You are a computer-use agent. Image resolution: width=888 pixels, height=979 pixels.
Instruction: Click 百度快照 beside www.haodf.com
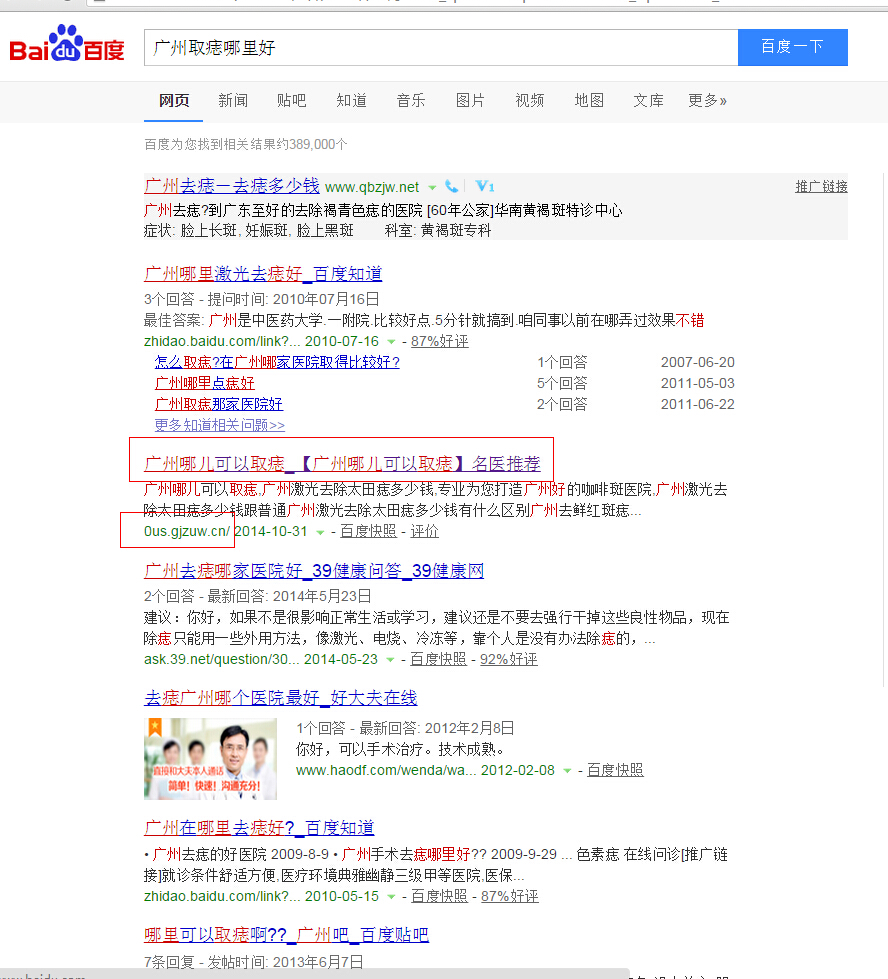(615, 770)
